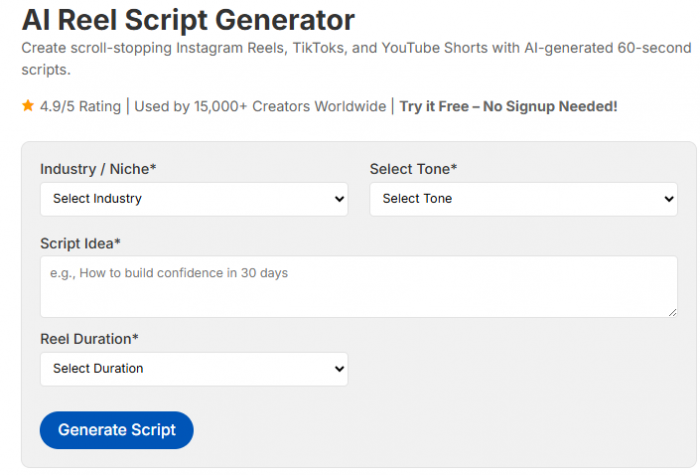Screen dimensions: 700x475
Task: Click the Generate Script button
Action: click(117, 430)
